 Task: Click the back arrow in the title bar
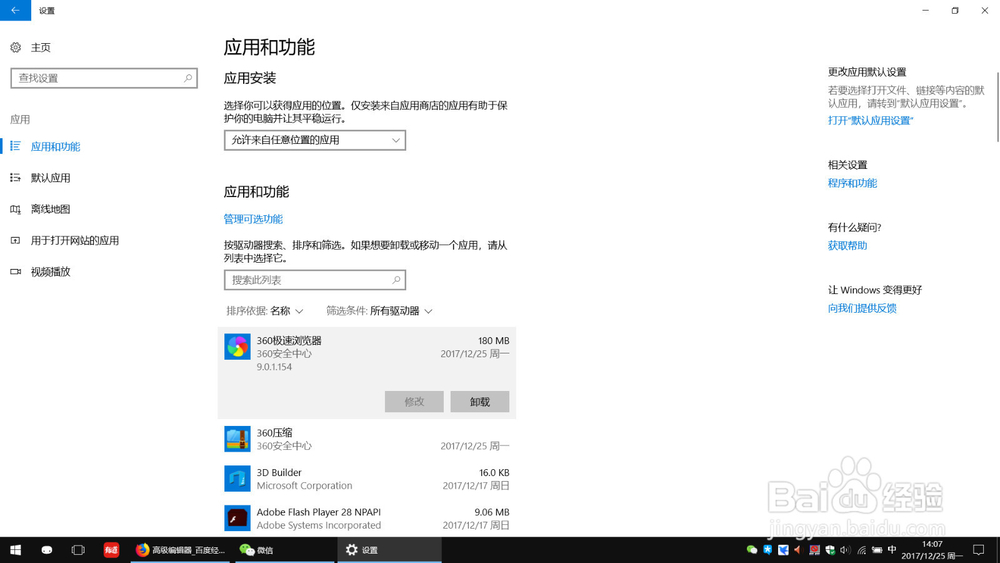[15, 10]
